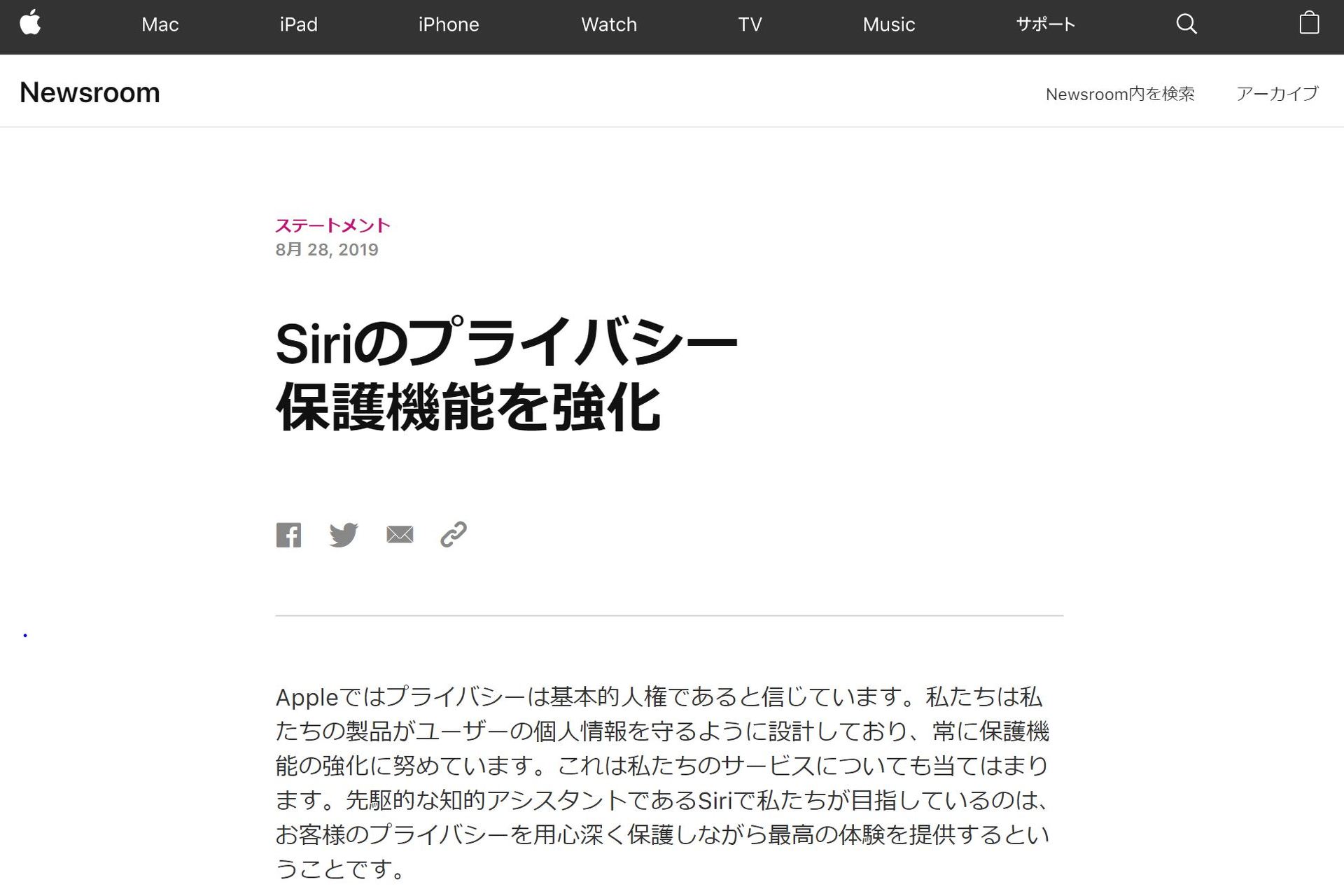The image size is (1344, 896).
Task: Click the date 8月 28, 2019
Action: [x=325, y=249]
